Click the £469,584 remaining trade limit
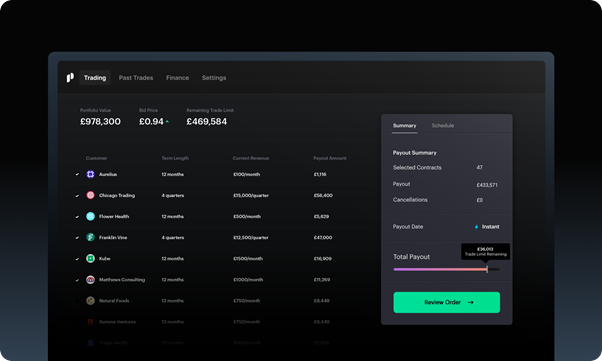Image resolution: width=602 pixels, height=361 pixels. [x=207, y=122]
